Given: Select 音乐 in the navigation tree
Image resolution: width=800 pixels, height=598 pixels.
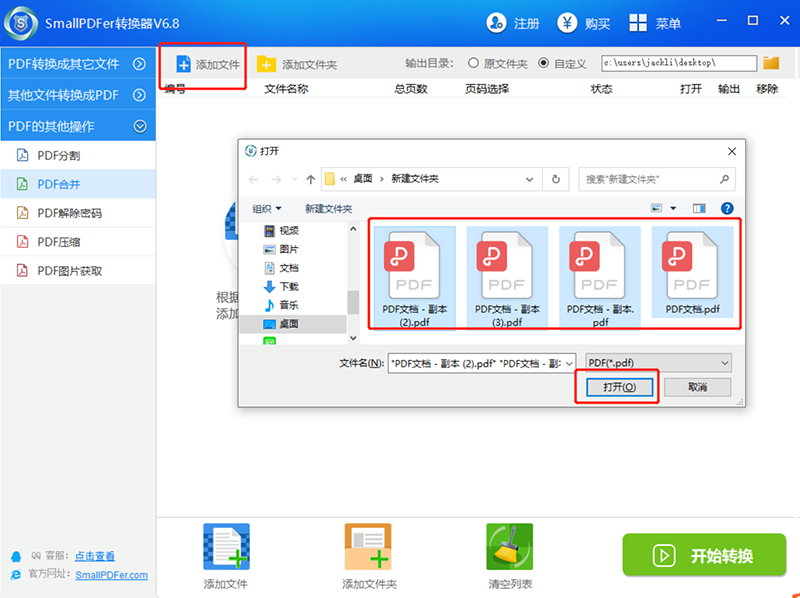Looking at the screenshot, I should tap(281, 305).
